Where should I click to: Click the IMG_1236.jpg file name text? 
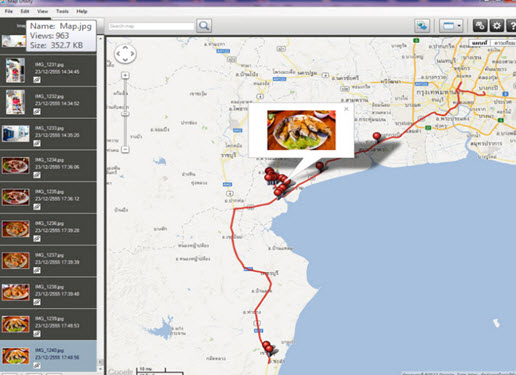point(49,223)
